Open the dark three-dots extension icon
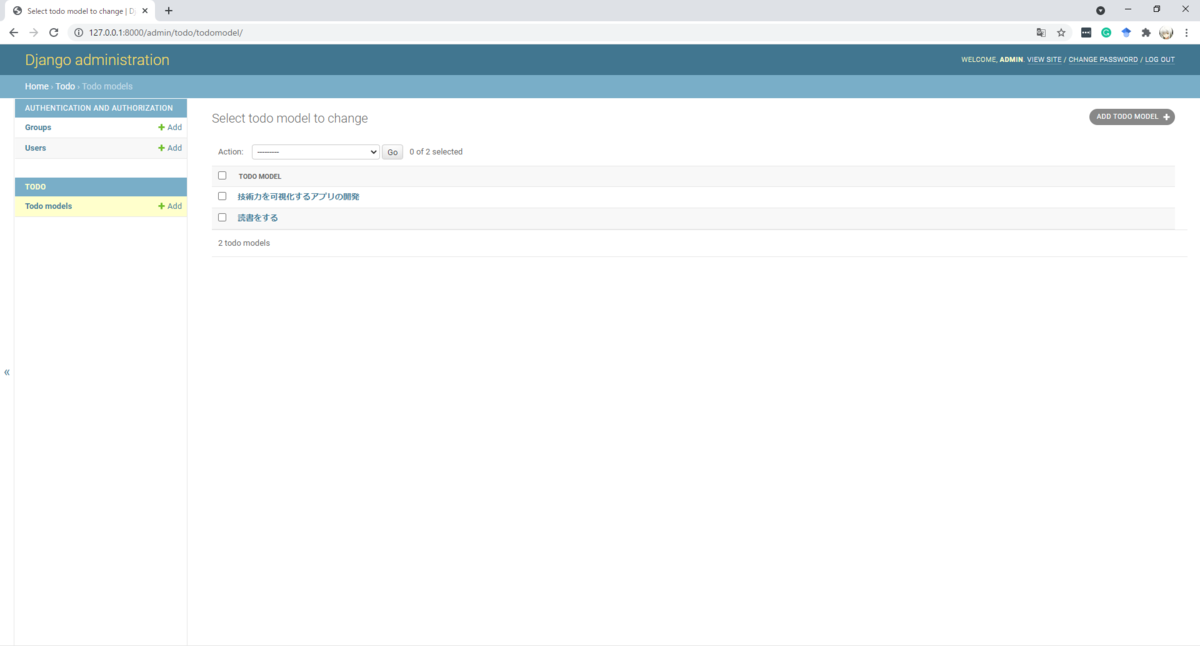 (1086, 32)
